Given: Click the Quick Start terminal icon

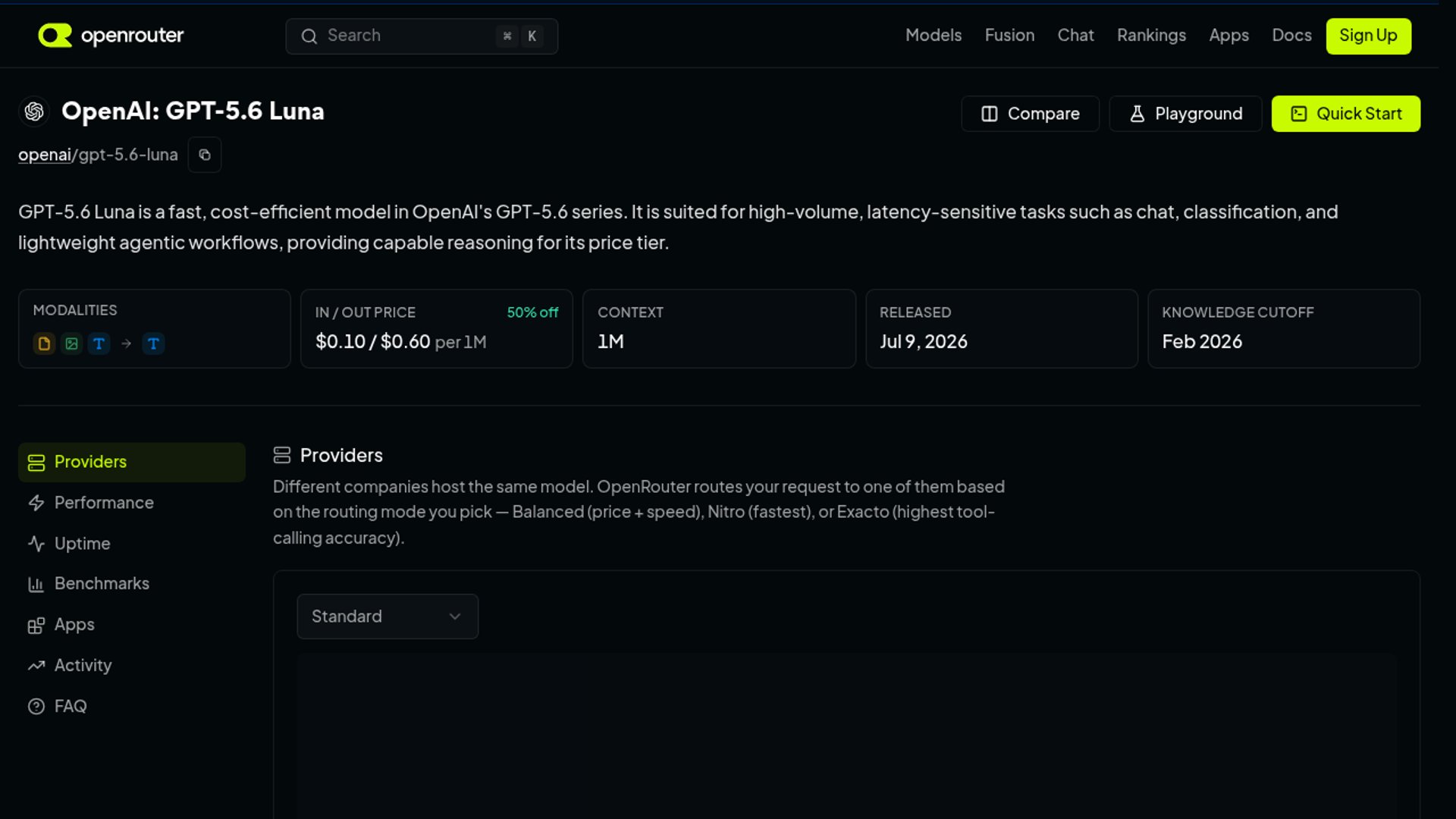Looking at the screenshot, I should click(x=1299, y=114).
